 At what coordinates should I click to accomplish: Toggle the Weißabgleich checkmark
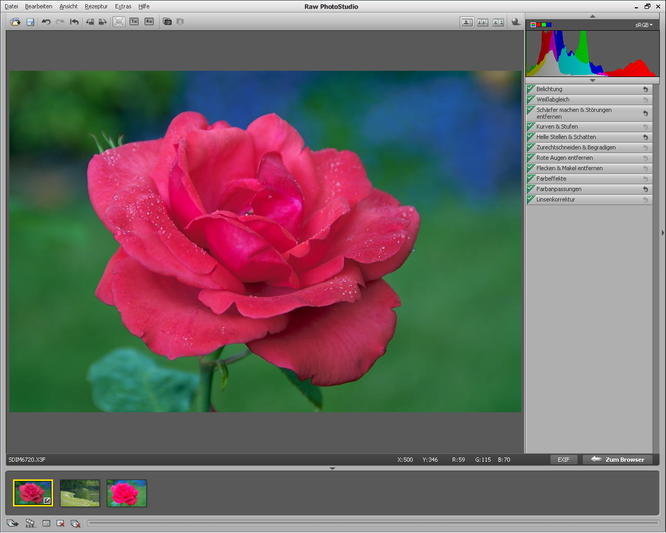[531, 99]
